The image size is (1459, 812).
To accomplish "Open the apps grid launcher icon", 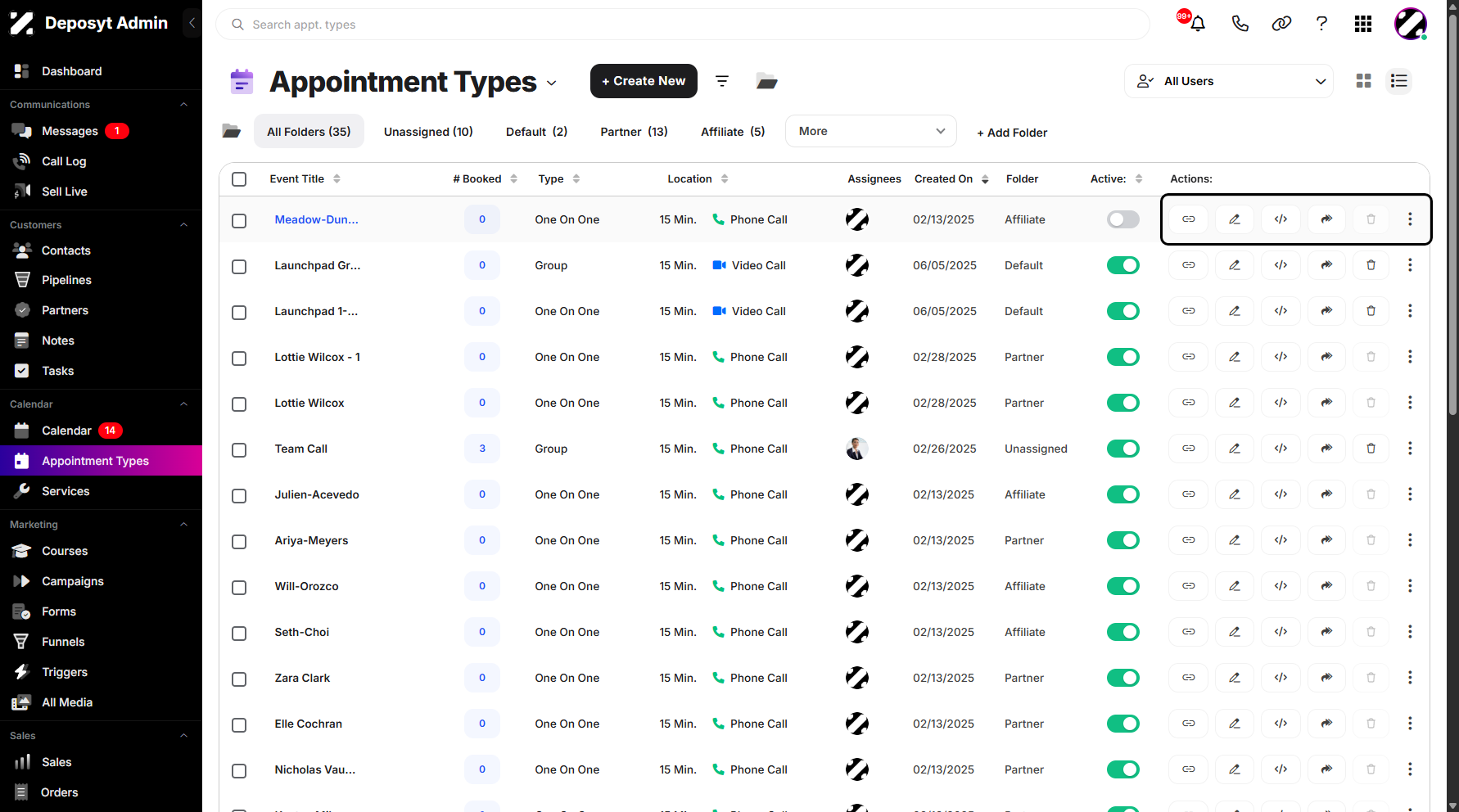I will click(x=1363, y=24).
